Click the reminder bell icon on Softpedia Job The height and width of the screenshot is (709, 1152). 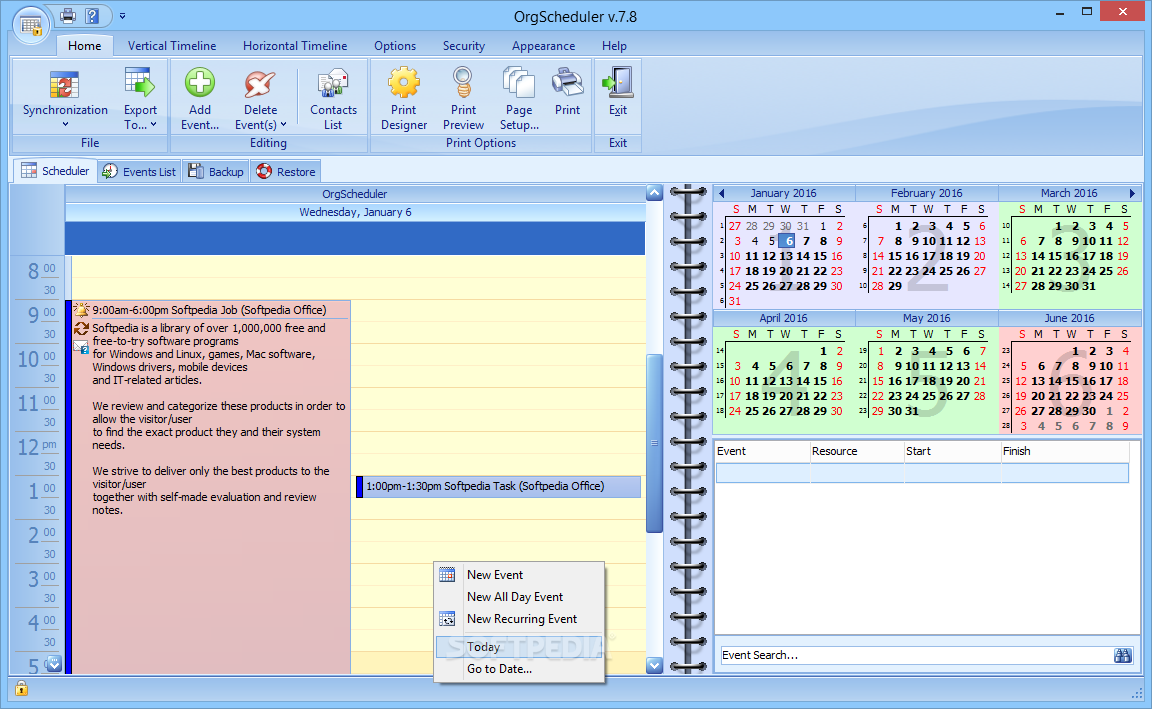[x=81, y=309]
